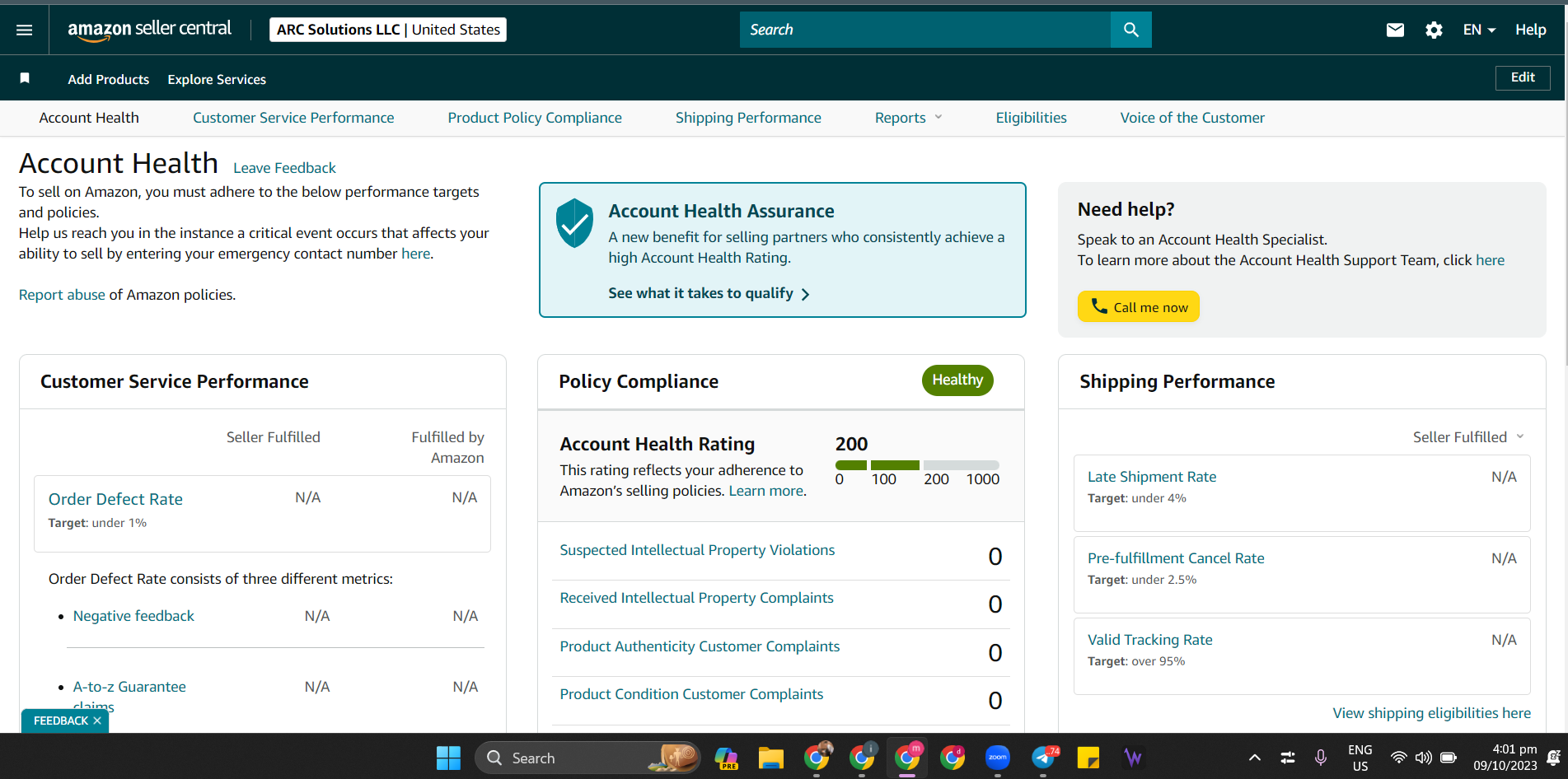Viewport: 1568px width, 779px height.
Task: Click the Account Health Assurance shield icon
Action: pos(574,222)
